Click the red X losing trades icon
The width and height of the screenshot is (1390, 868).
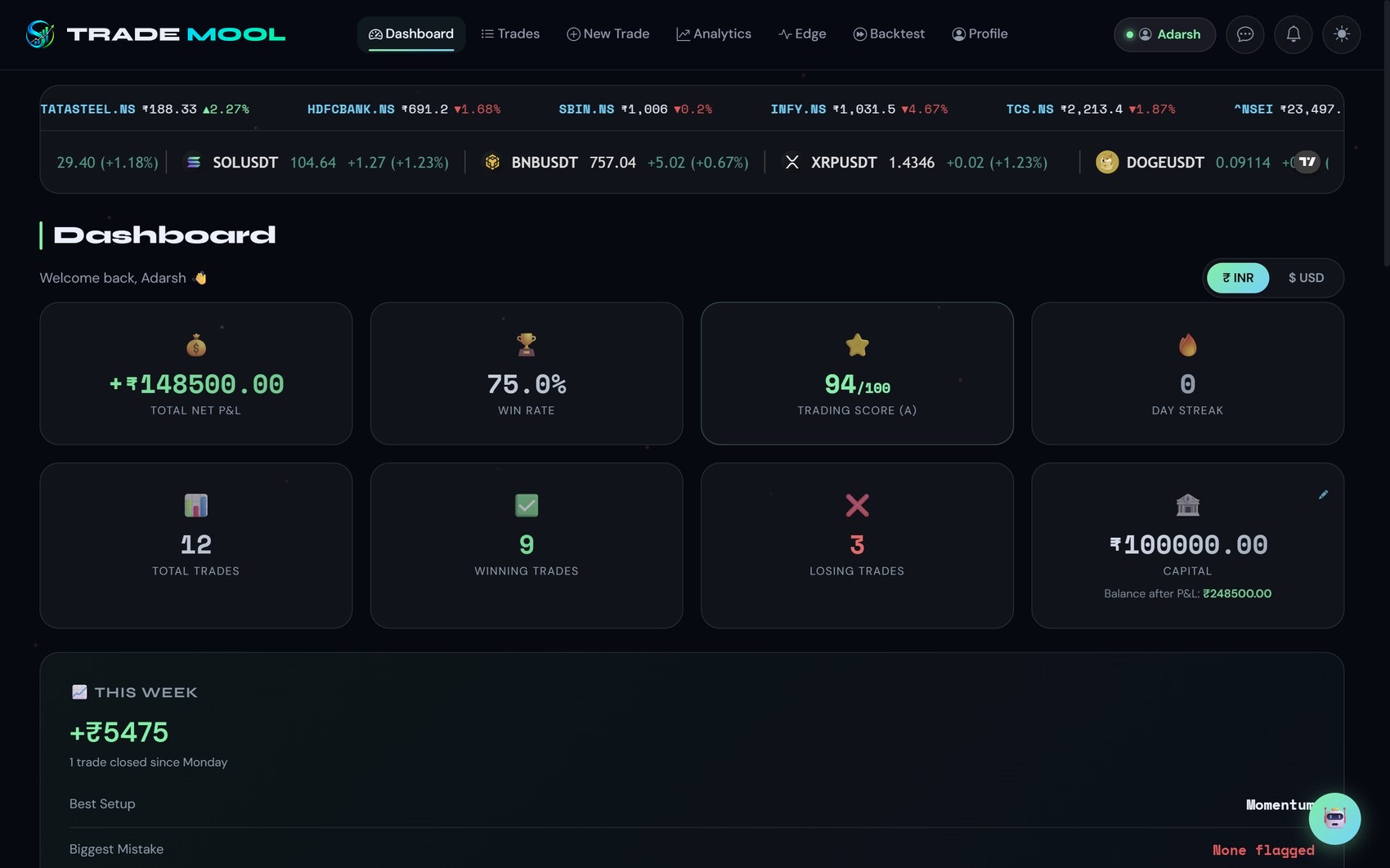857,505
